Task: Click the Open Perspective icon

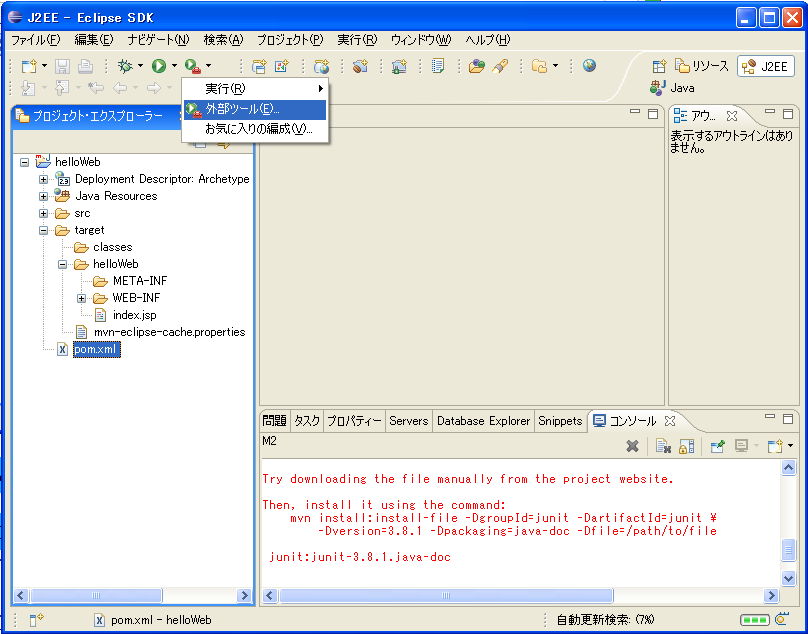Action: tap(659, 66)
